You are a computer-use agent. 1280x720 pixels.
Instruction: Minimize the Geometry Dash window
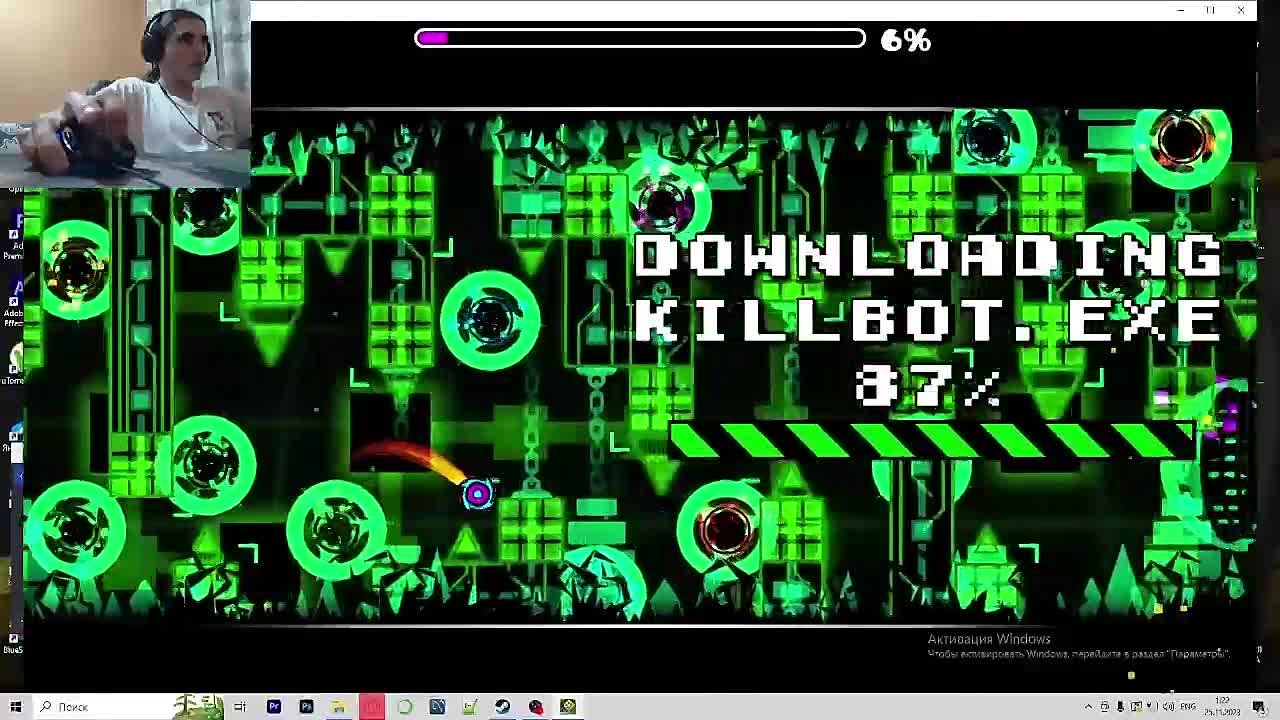click(x=1181, y=10)
